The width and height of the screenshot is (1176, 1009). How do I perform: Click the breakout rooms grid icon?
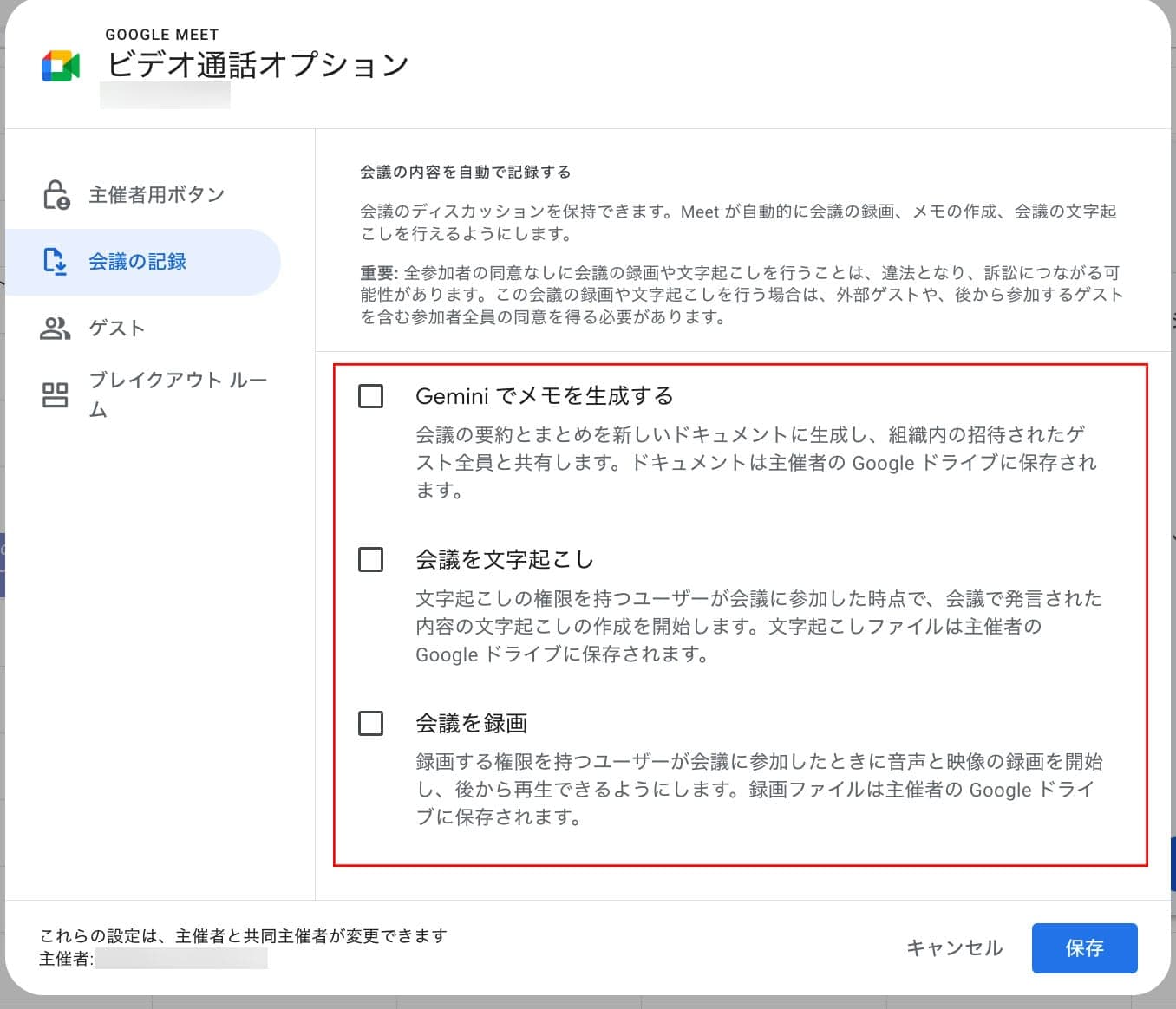point(56,395)
